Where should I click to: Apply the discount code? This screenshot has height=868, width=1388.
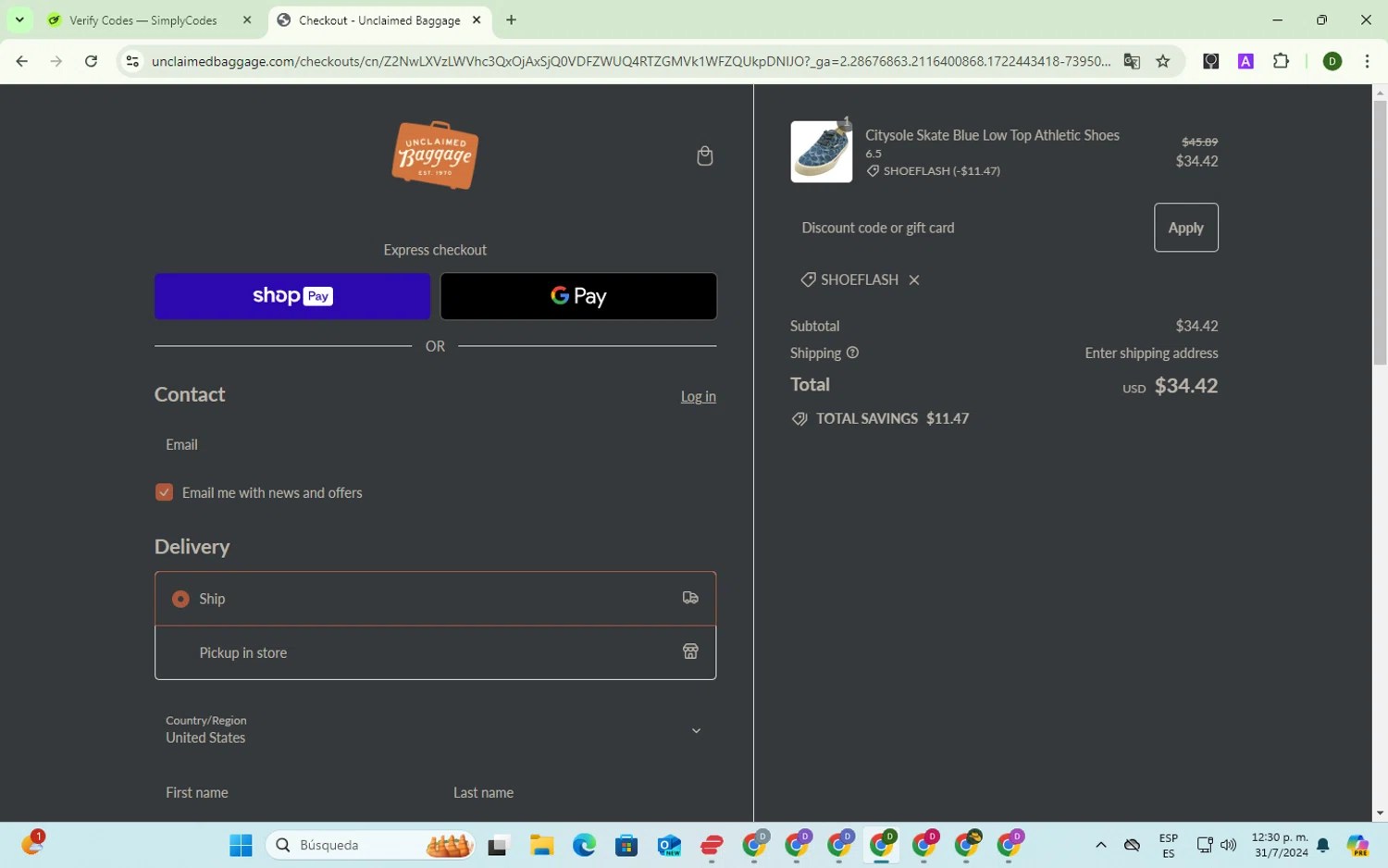(1185, 228)
